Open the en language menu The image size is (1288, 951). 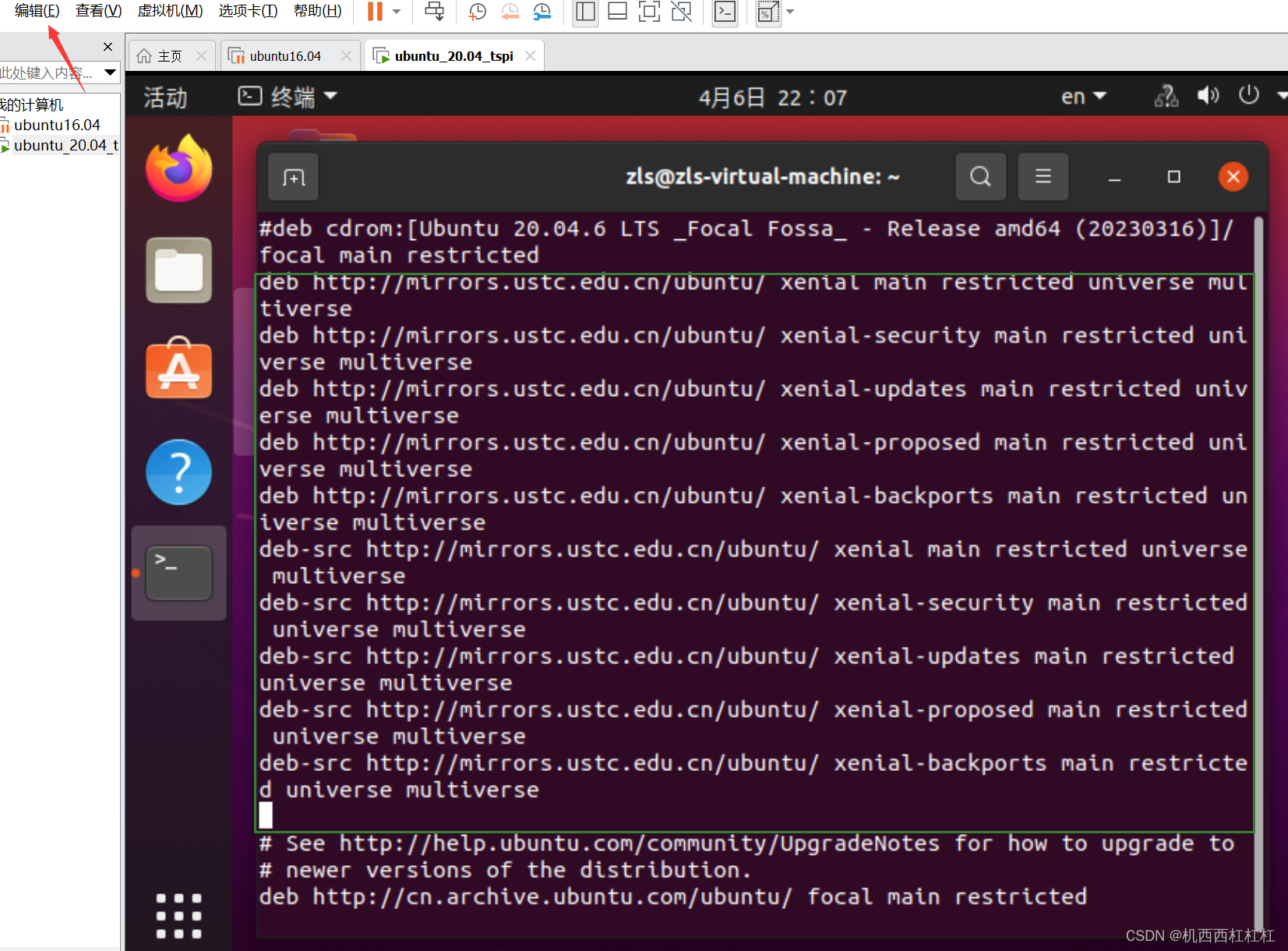1082,96
